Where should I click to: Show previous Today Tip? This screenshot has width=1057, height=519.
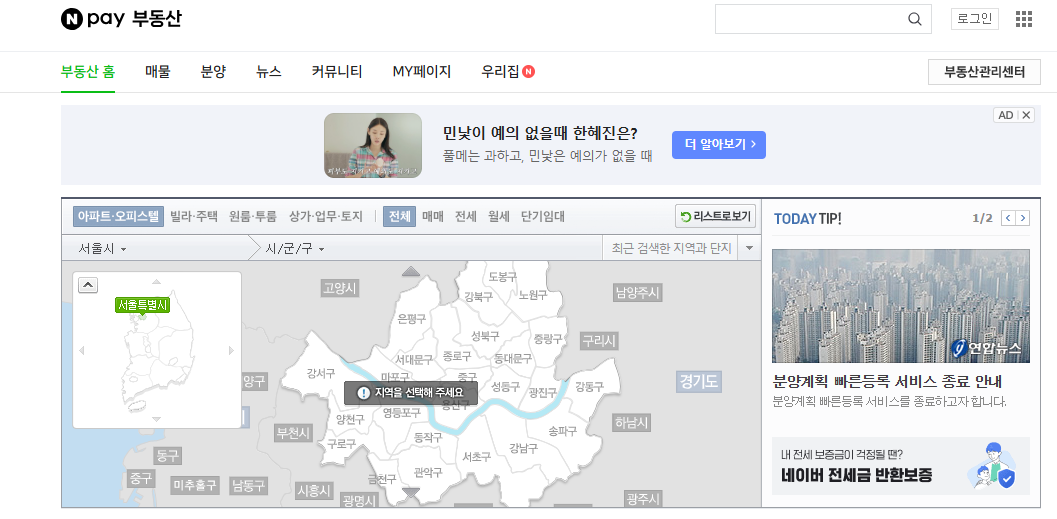(x=1008, y=218)
